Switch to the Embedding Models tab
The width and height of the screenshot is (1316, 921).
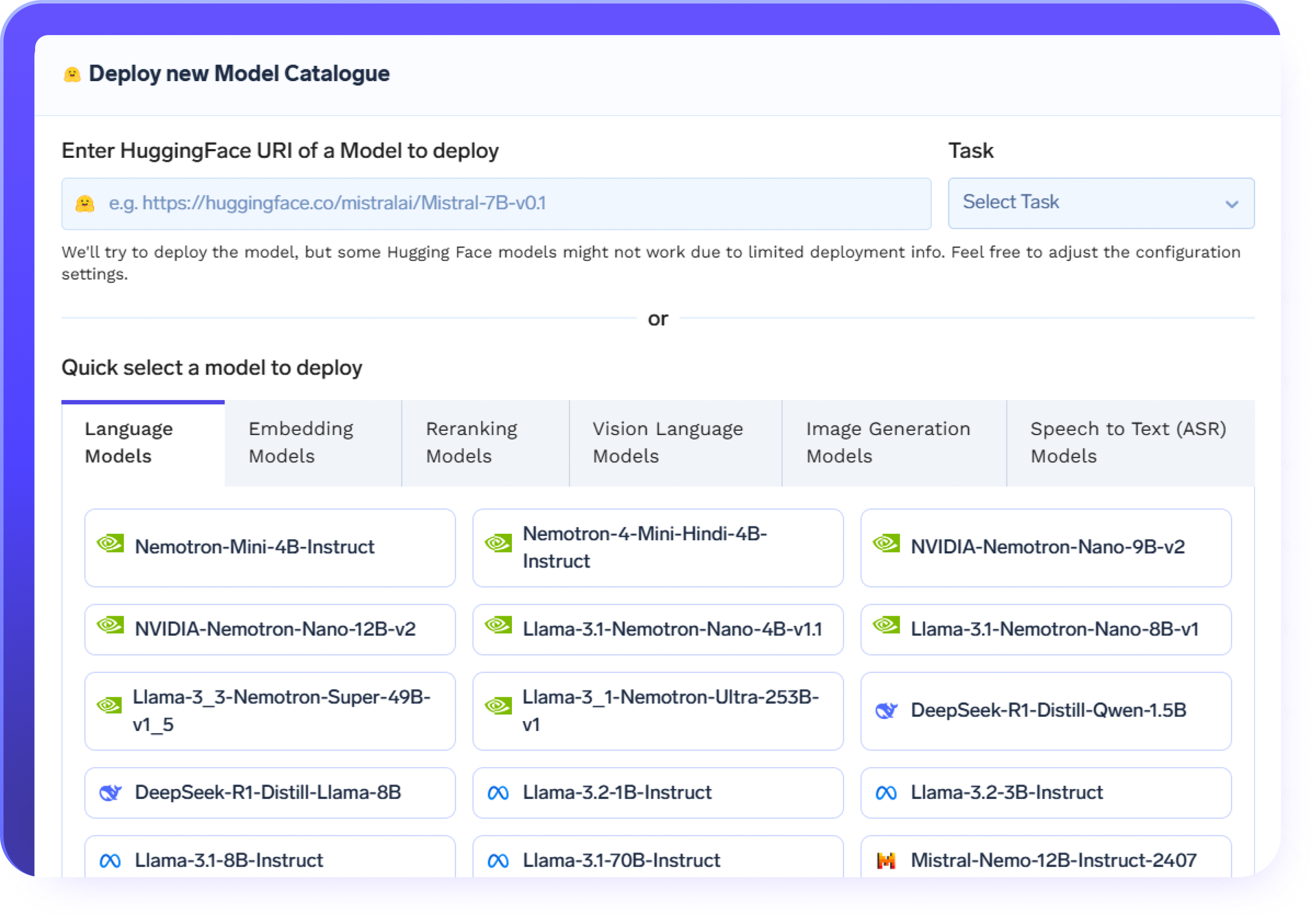coord(312,442)
